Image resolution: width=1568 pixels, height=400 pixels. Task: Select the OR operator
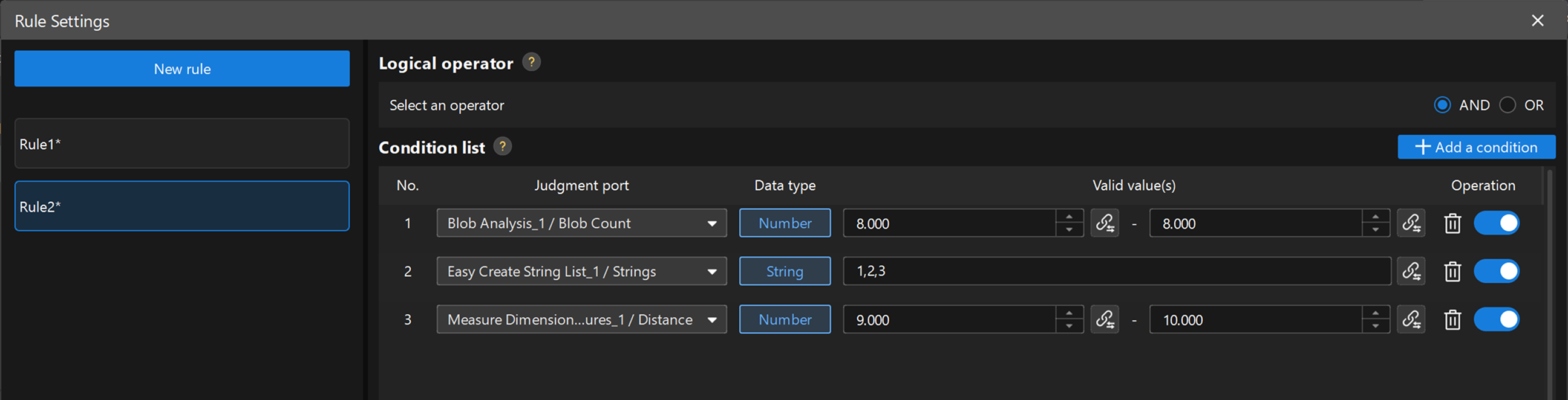1507,105
